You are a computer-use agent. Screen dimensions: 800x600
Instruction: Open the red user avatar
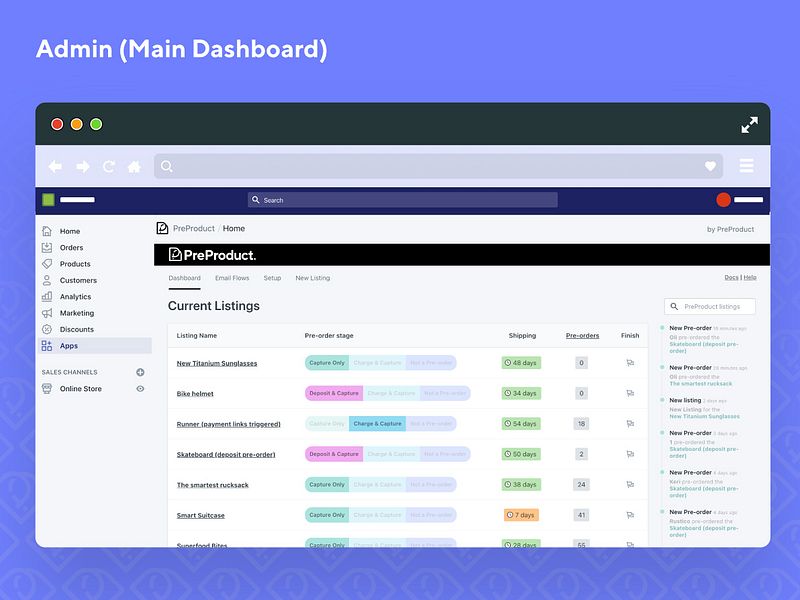723,200
